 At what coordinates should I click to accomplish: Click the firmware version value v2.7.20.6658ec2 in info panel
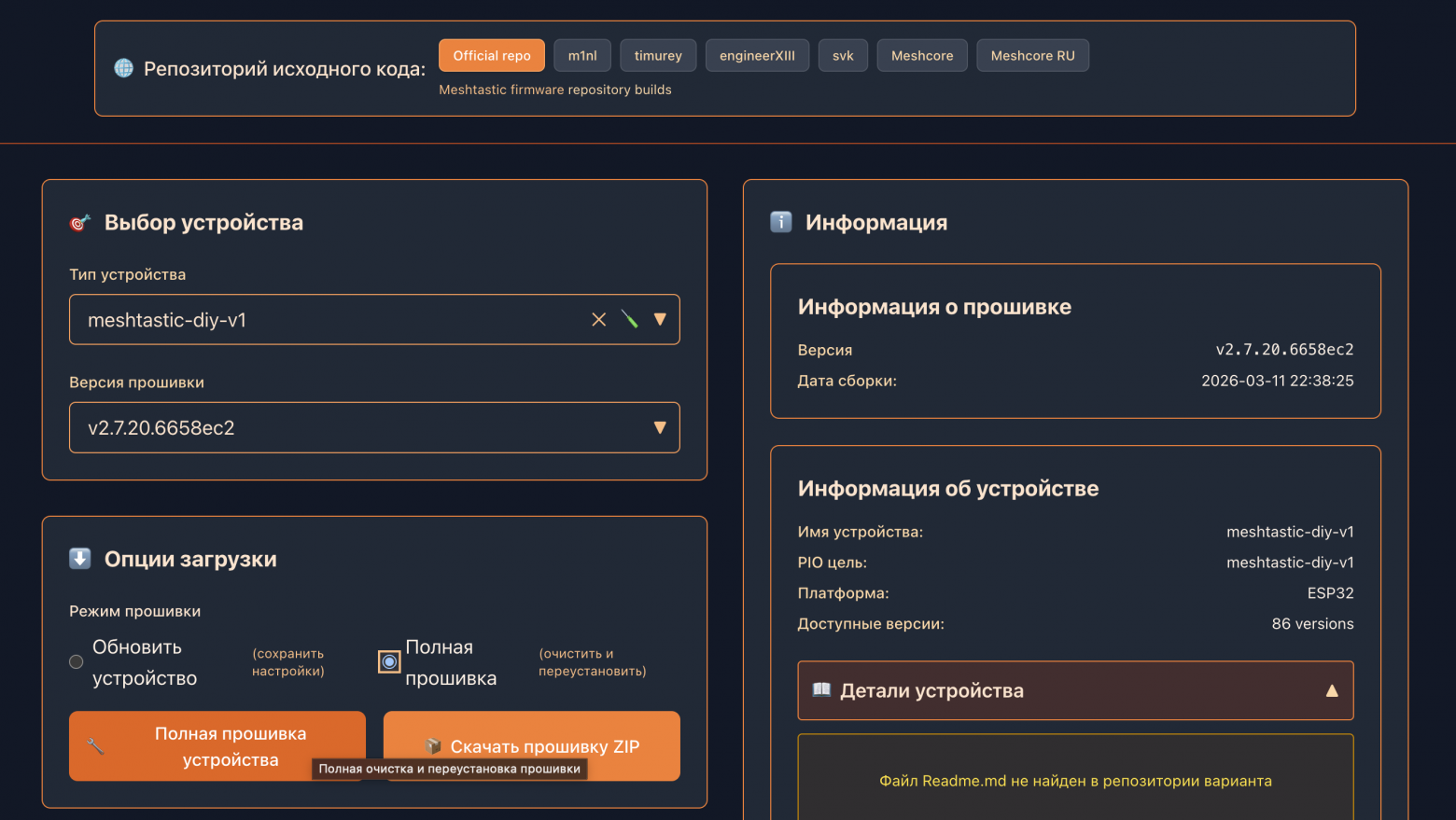1284,350
